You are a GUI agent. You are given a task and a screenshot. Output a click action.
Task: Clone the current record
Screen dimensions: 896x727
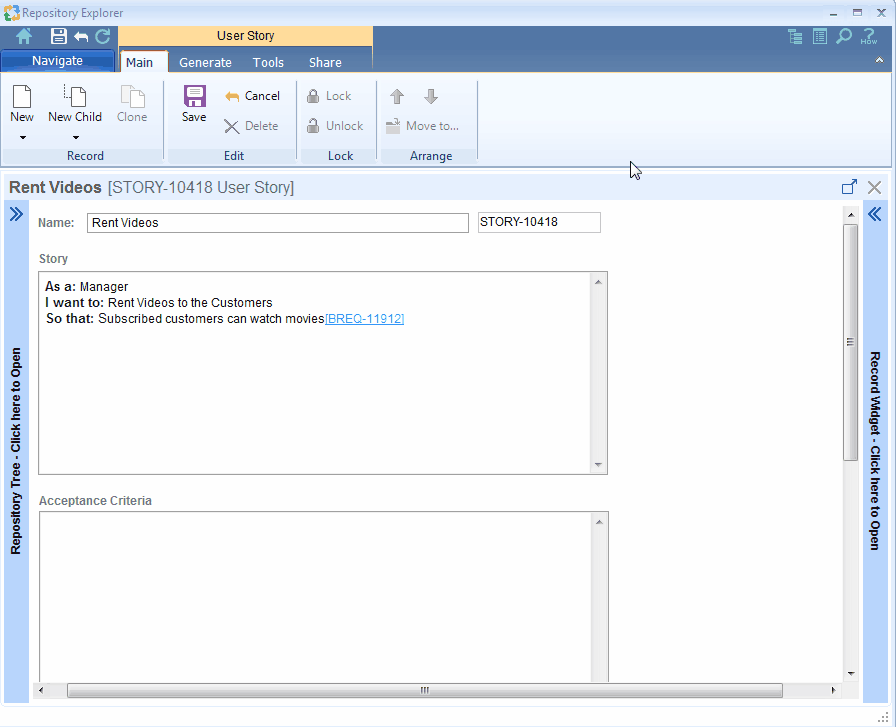point(132,103)
